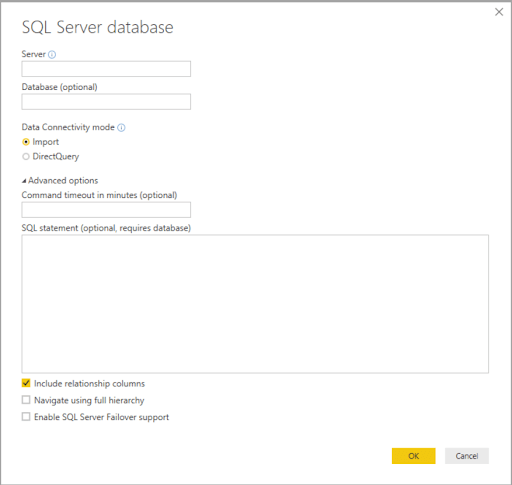The height and width of the screenshot is (485, 512).
Task: Click the 'DirectQuery' label text
Action: tap(56, 157)
